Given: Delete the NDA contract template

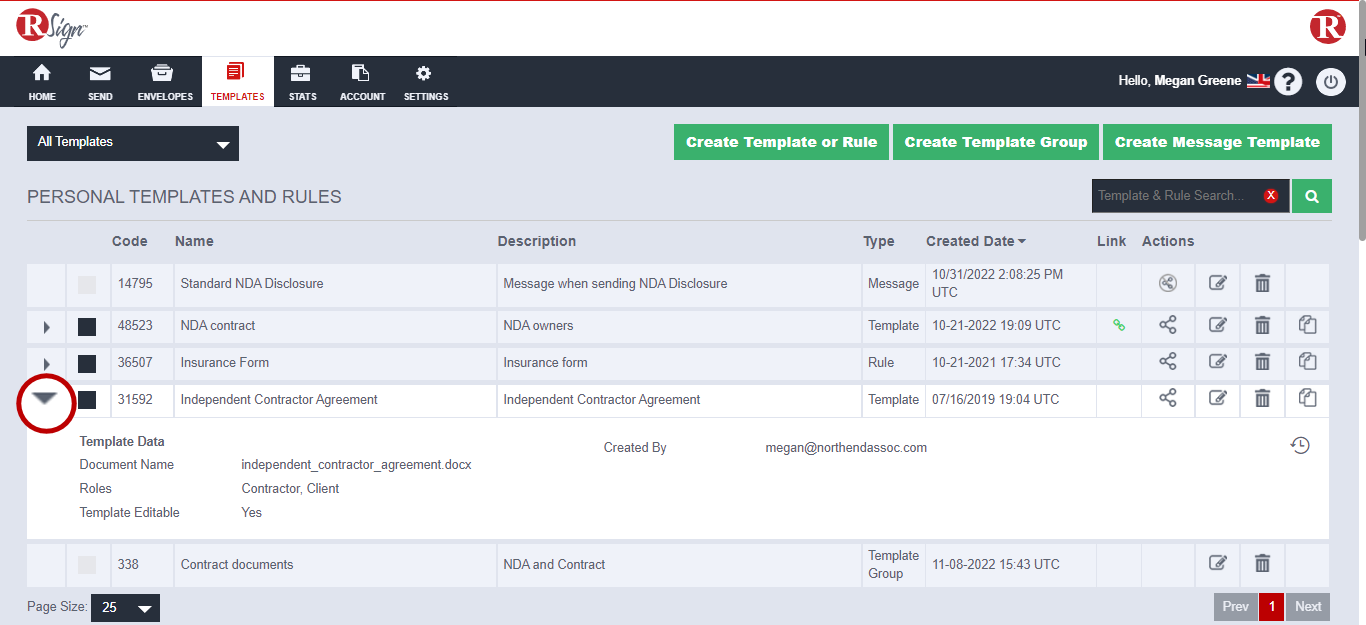Looking at the screenshot, I should coord(1262,325).
